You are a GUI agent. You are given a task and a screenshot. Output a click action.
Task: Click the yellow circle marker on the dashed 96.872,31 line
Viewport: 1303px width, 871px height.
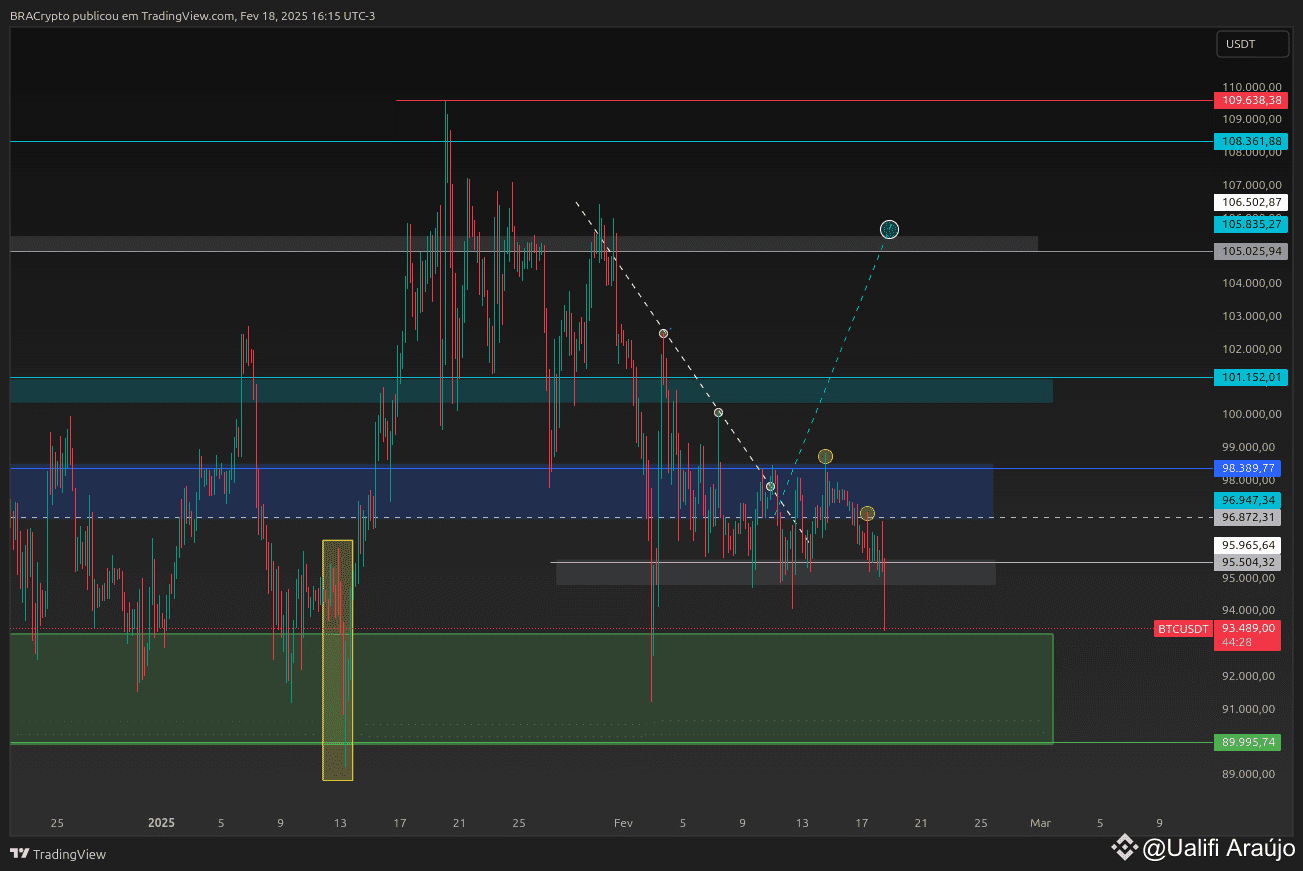[x=867, y=513]
